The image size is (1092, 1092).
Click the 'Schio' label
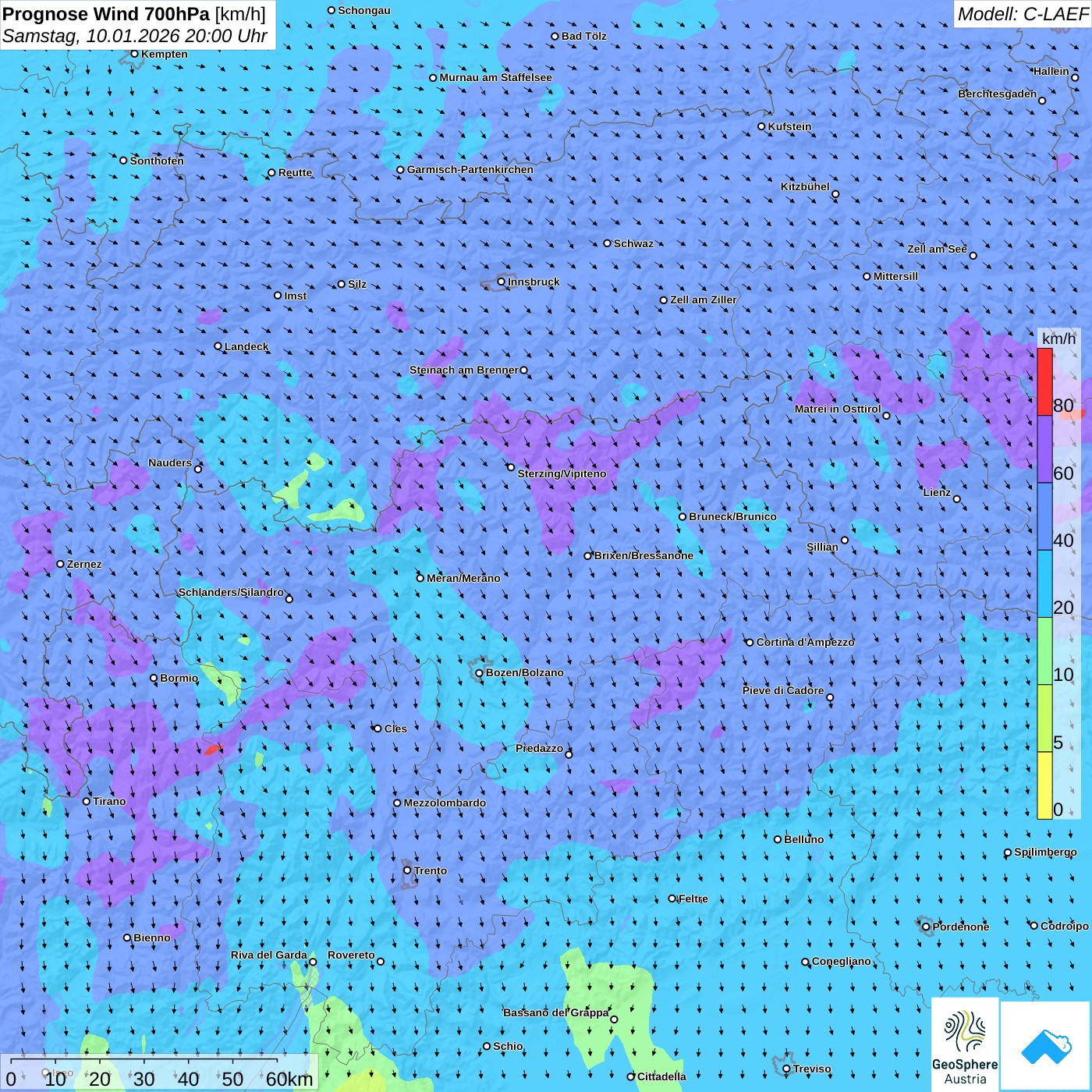click(x=508, y=1046)
